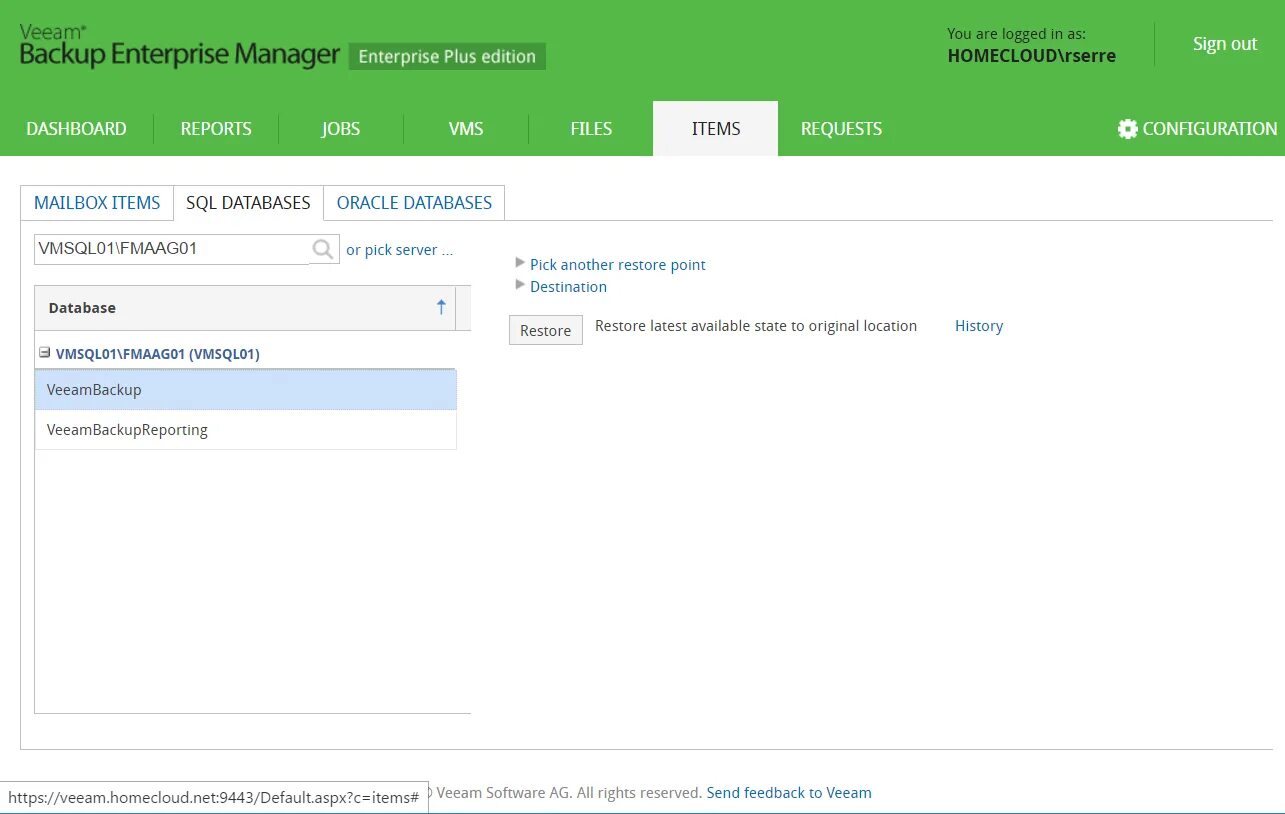The image size is (1285, 814).
Task: Select the SQL Databases subtab
Action: 248,203
